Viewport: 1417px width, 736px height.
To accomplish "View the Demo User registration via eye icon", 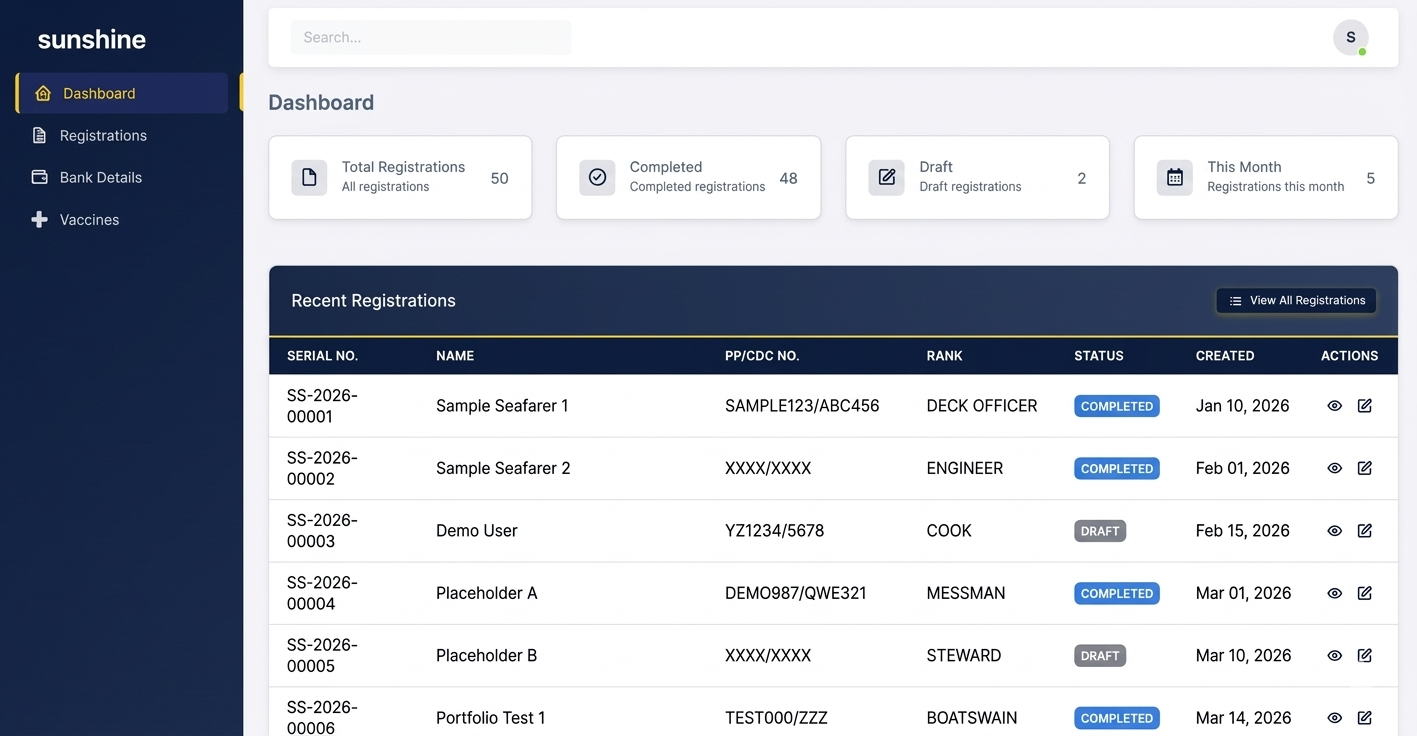I will (x=1334, y=531).
